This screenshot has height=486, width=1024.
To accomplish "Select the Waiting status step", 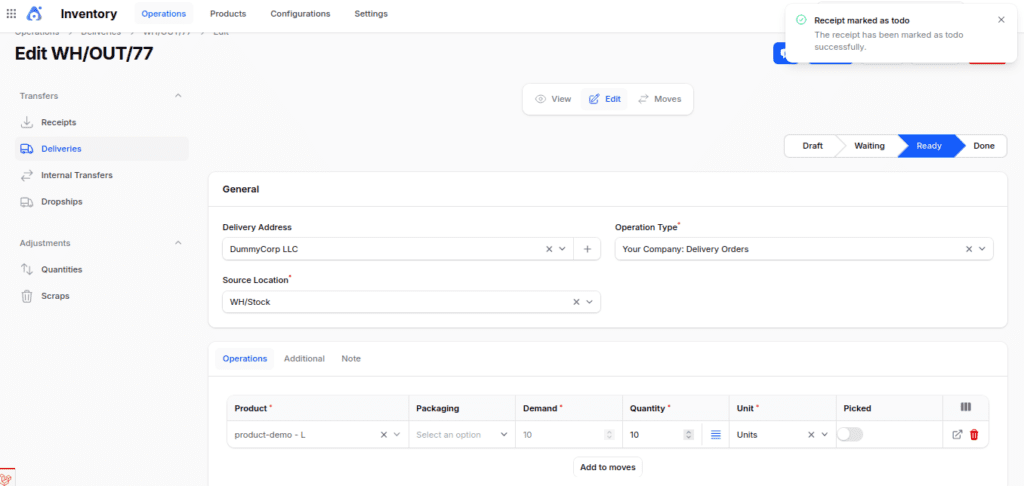I will (869, 146).
